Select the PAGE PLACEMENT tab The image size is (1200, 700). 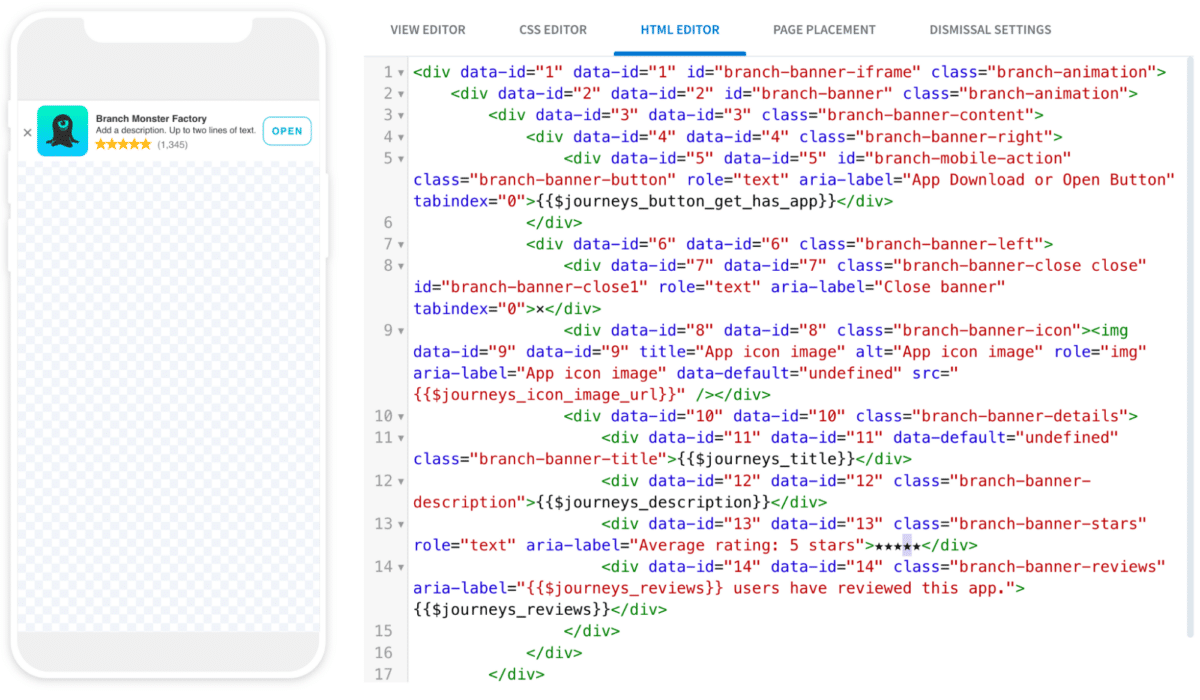coord(824,30)
